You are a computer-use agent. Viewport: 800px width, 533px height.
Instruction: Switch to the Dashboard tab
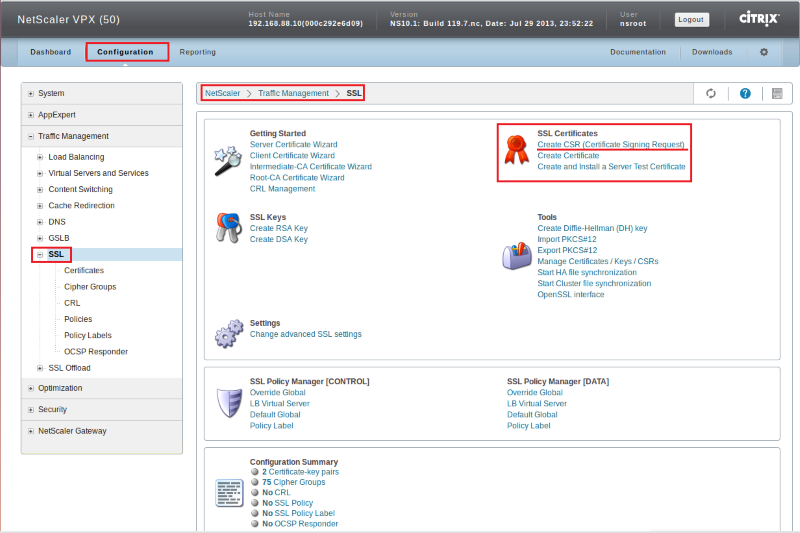coord(51,52)
